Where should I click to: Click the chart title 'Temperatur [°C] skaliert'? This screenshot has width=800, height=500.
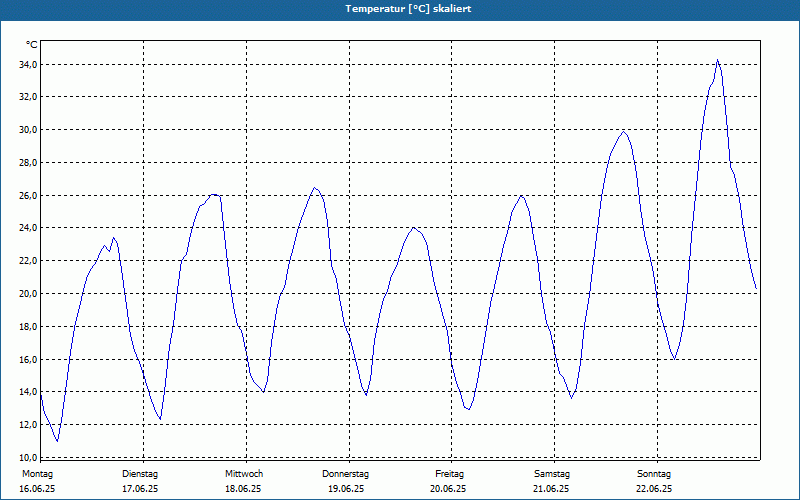click(408, 9)
